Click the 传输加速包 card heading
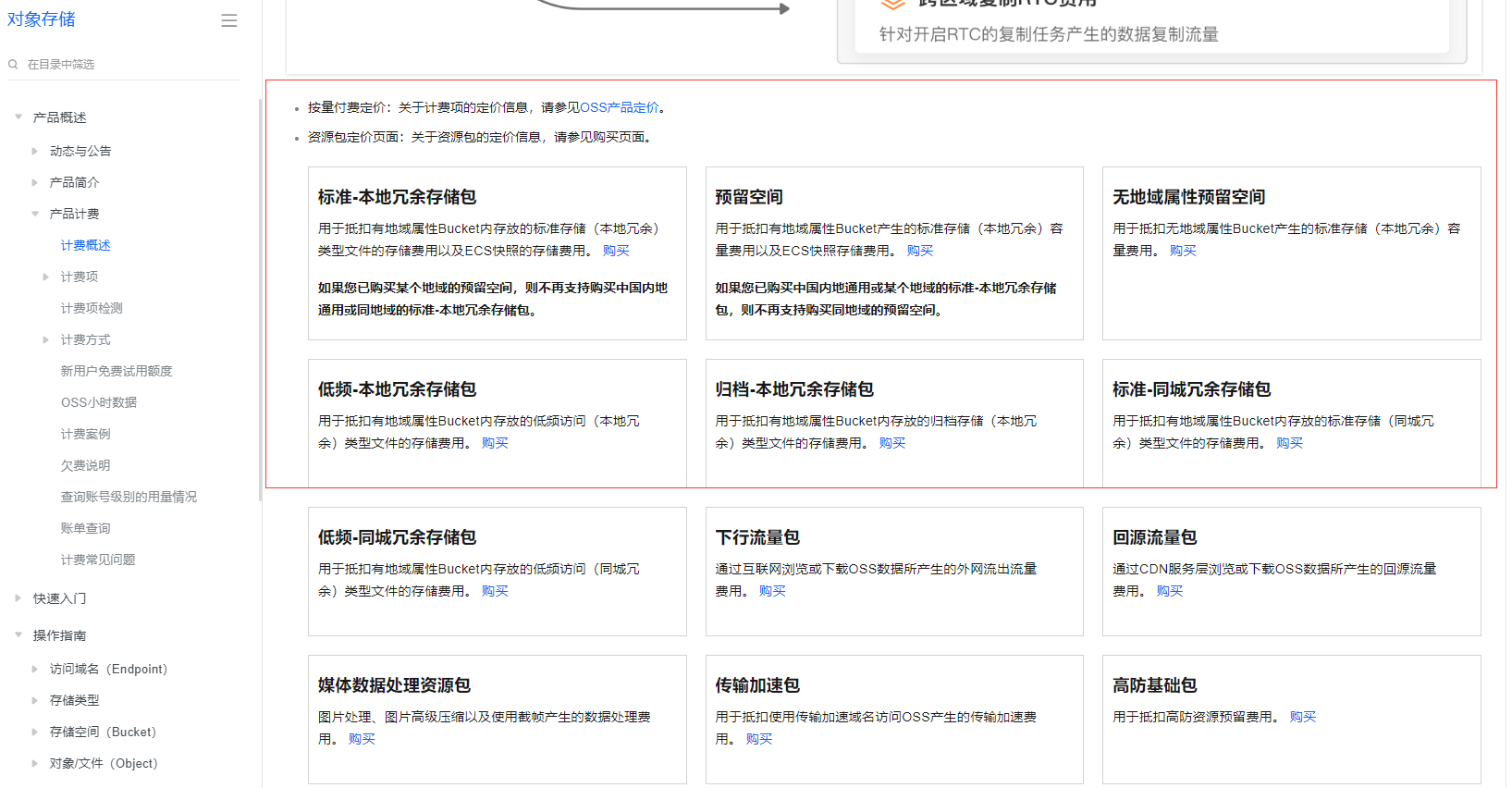The image size is (1512, 788). [757, 685]
